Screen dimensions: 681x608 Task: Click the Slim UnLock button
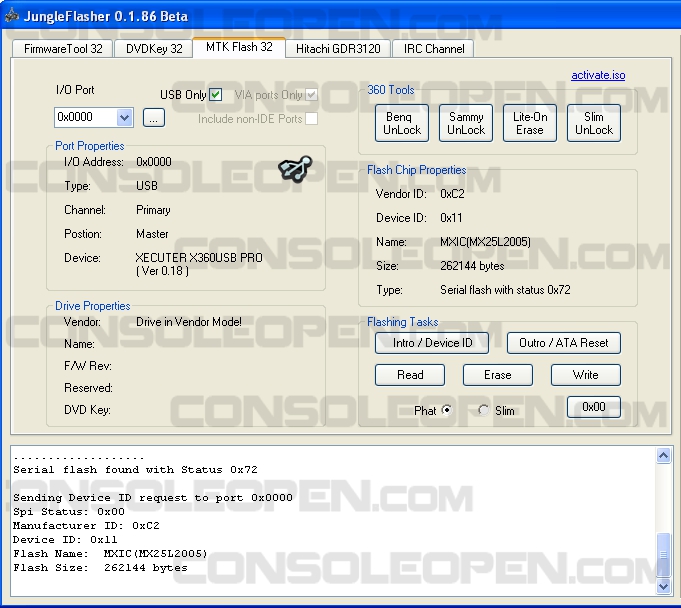pos(594,123)
